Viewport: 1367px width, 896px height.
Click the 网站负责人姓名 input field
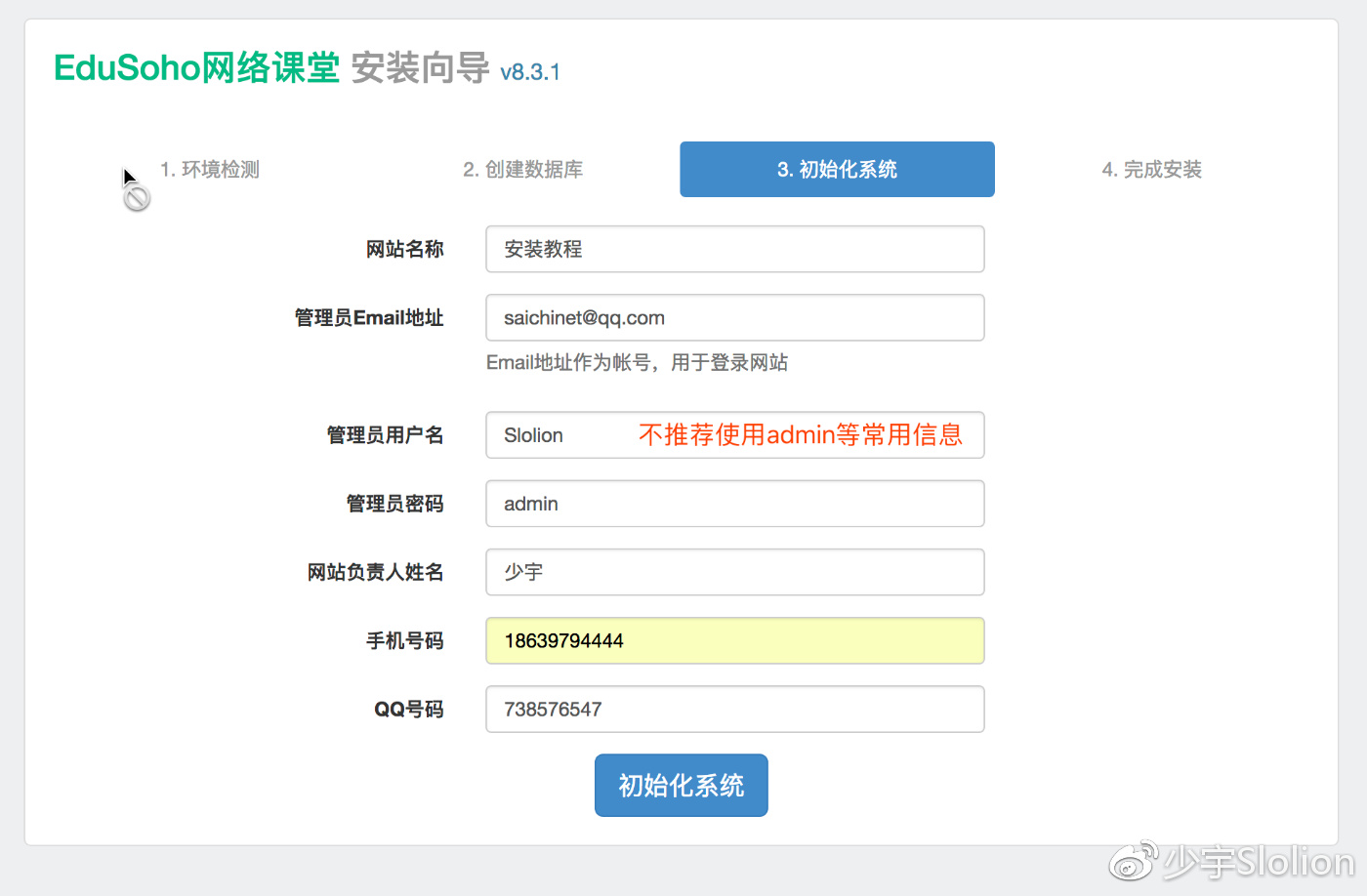pos(735,572)
